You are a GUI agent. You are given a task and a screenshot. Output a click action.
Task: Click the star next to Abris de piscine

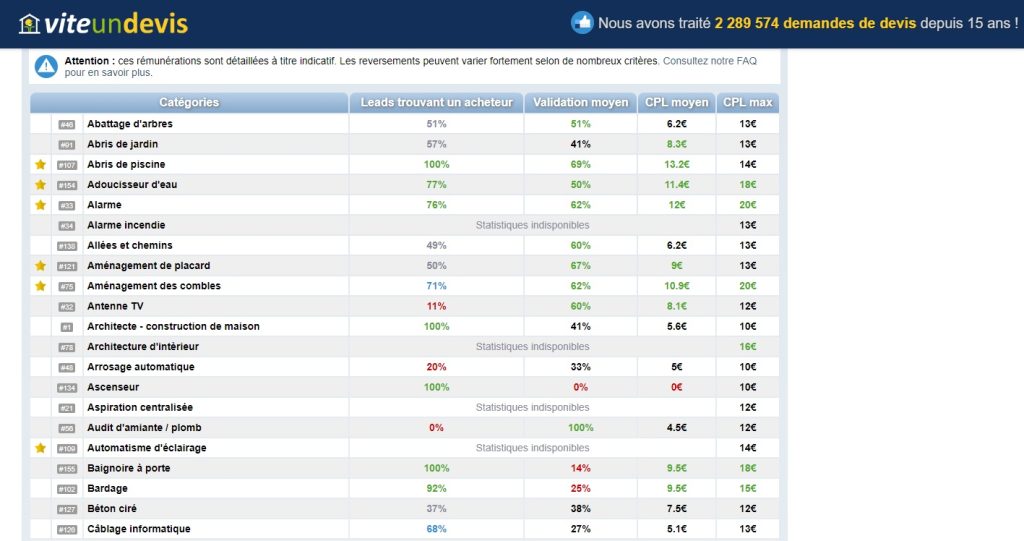pos(40,165)
